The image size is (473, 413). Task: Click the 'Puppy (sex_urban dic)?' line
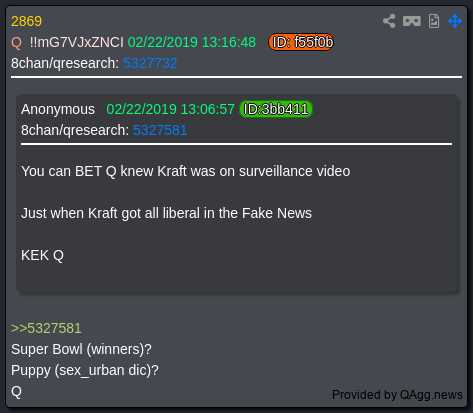pyautogui.click(x=85, y=370)
